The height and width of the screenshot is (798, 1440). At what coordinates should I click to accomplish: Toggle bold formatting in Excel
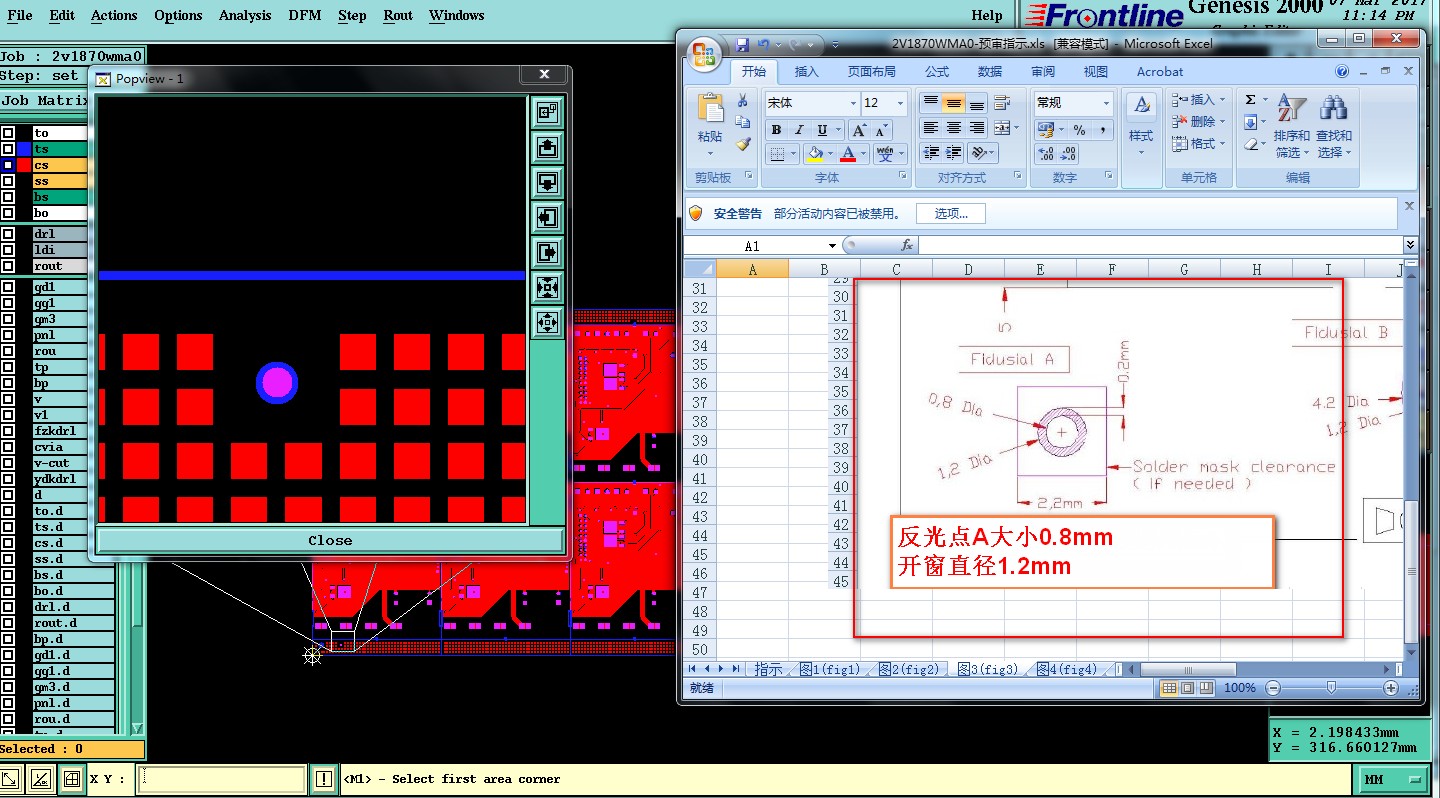(x=776, y=130)
